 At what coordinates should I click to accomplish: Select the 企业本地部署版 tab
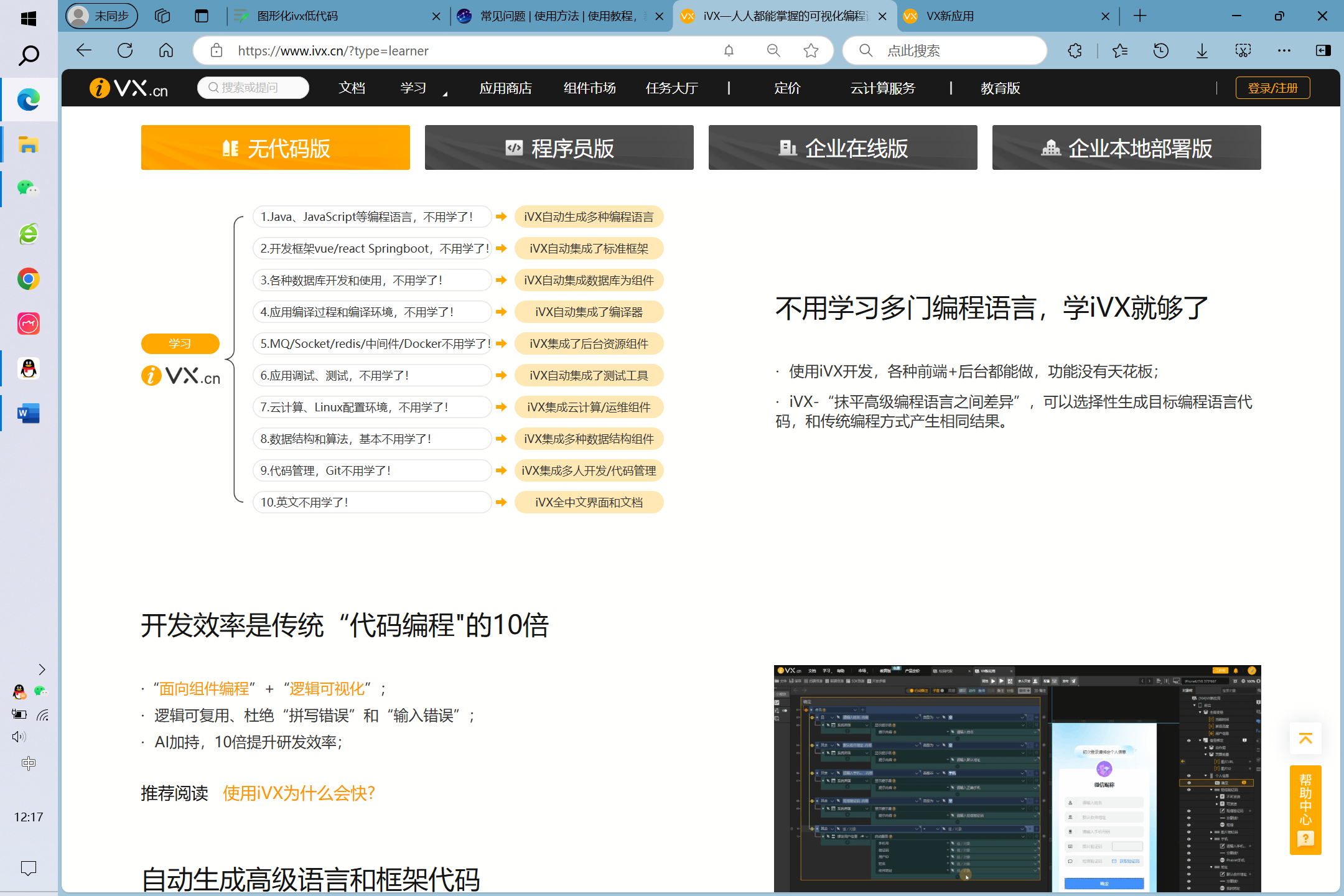coord(1127,147)
